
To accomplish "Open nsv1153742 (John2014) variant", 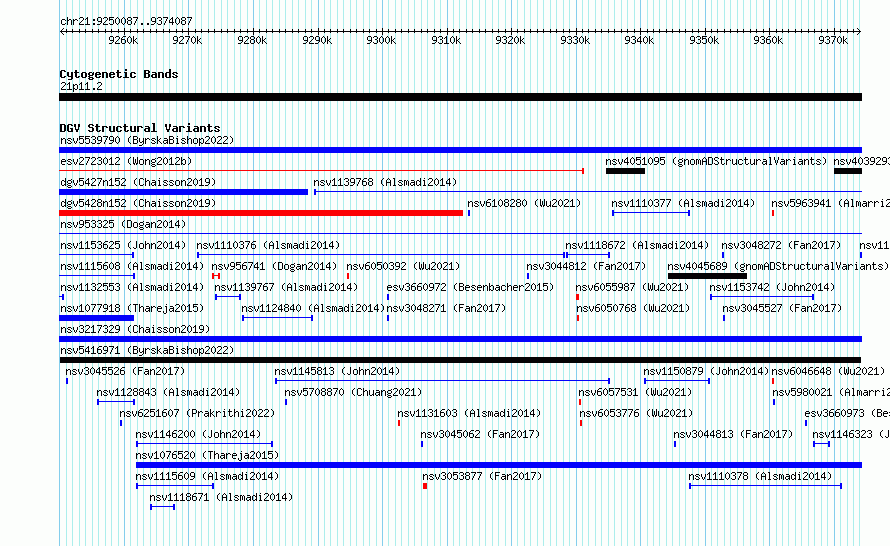I will [x=773, y=287].
